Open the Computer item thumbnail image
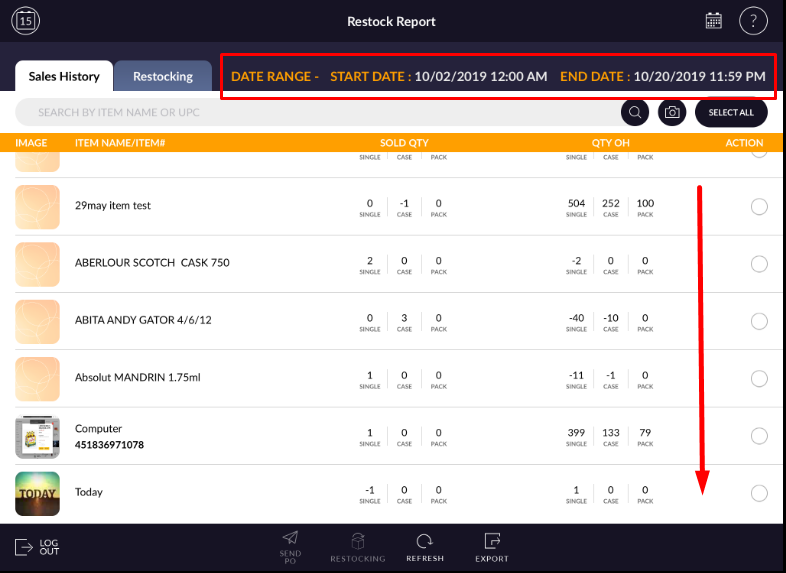 coord(38,437)
